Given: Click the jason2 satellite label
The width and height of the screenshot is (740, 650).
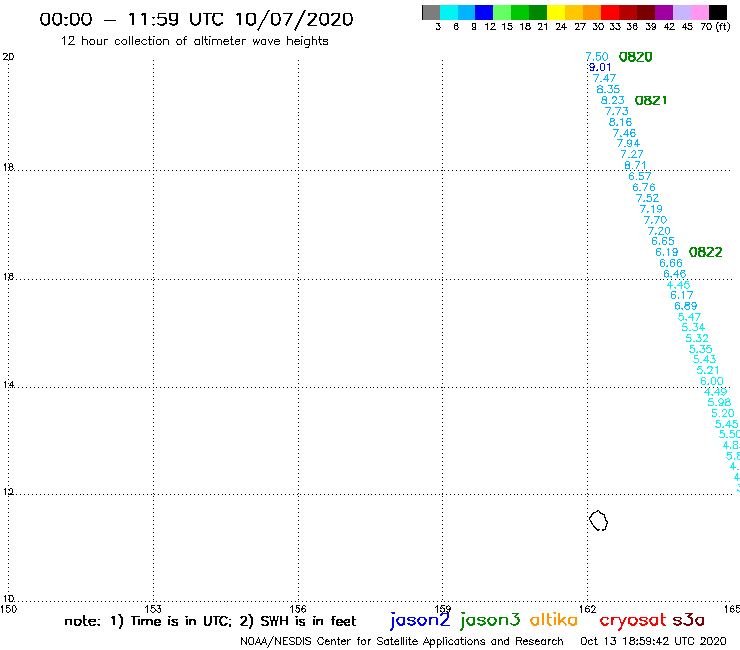Looking at the screenshot, I should click(x=420, y=620).
